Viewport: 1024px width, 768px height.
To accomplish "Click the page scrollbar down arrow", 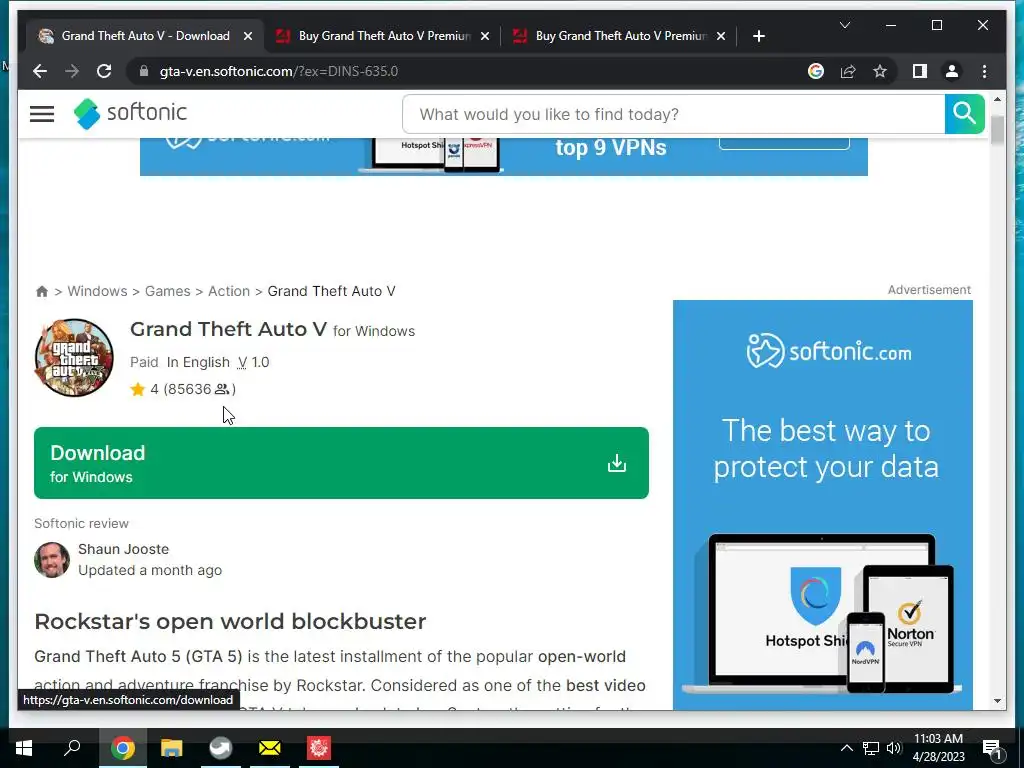I will click(997, 701).
